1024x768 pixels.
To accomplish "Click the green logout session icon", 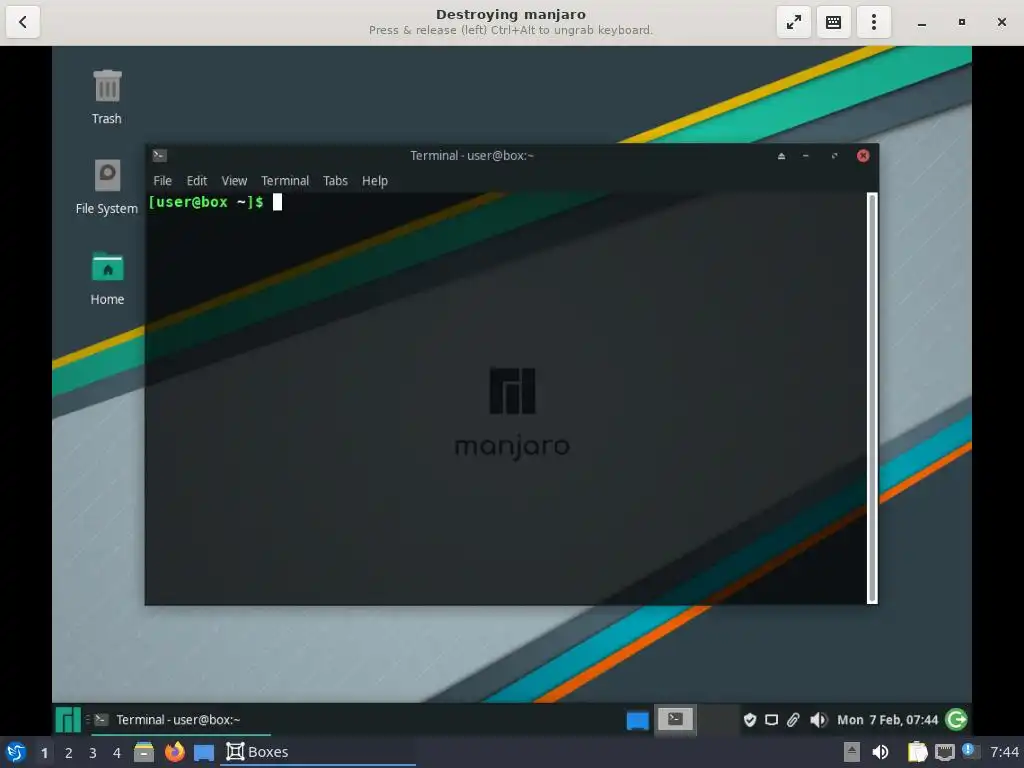I will 957,720.
